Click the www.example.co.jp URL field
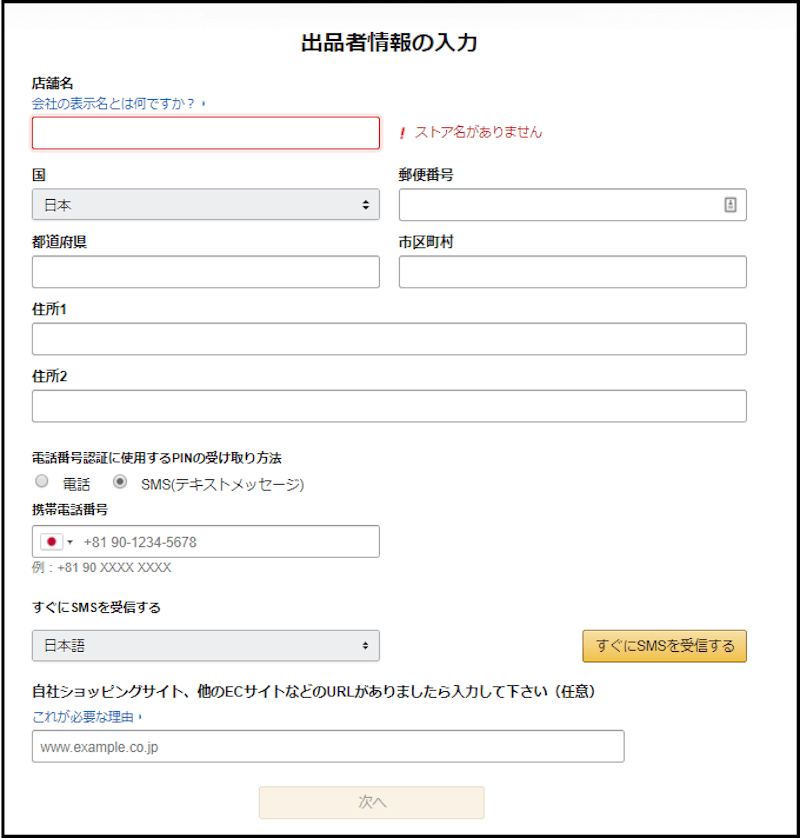Screen dimensions: 800x838 (x=328, y=746)
